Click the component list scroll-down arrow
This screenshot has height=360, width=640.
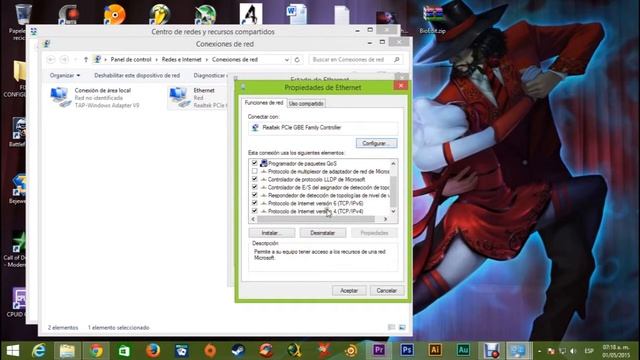[393, 211]
